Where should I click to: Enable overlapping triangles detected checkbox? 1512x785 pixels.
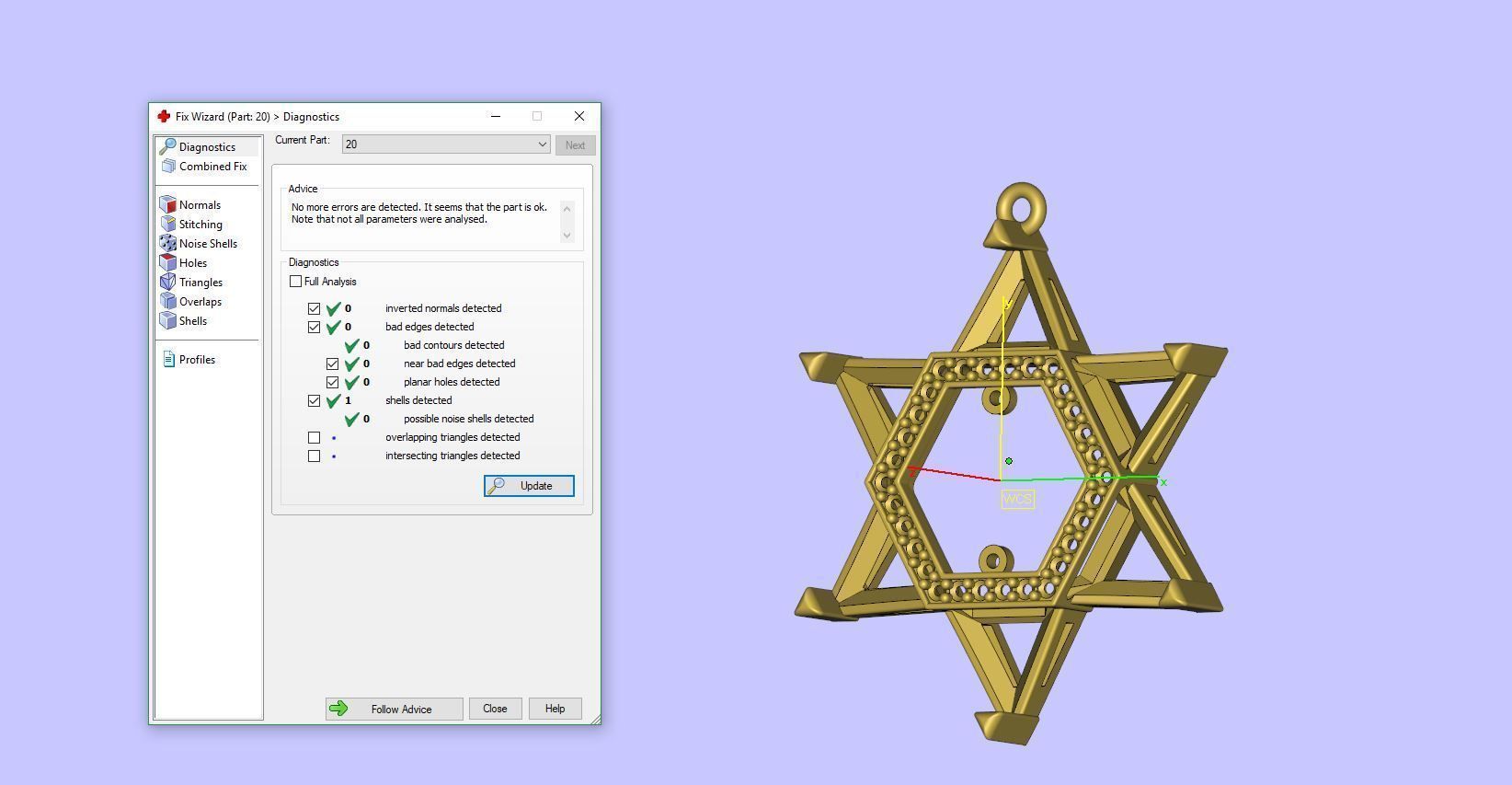click(314, 437)
